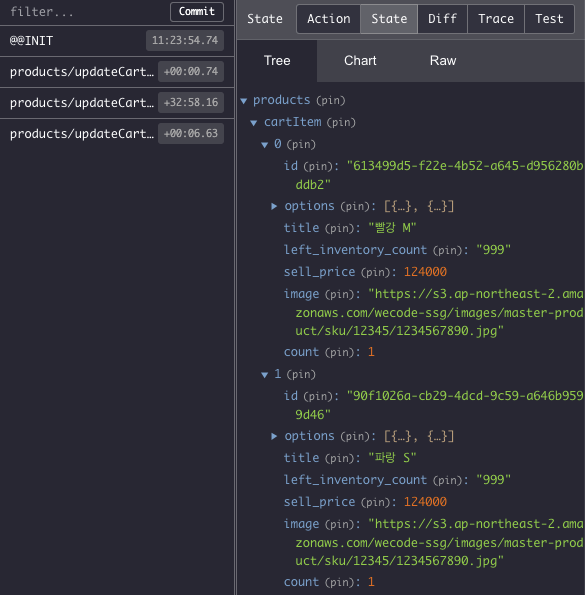Image resolution: width=585 pixels, height=595 pixels.
Task: Click second item's image URL value
Action: tap(439, 543)
